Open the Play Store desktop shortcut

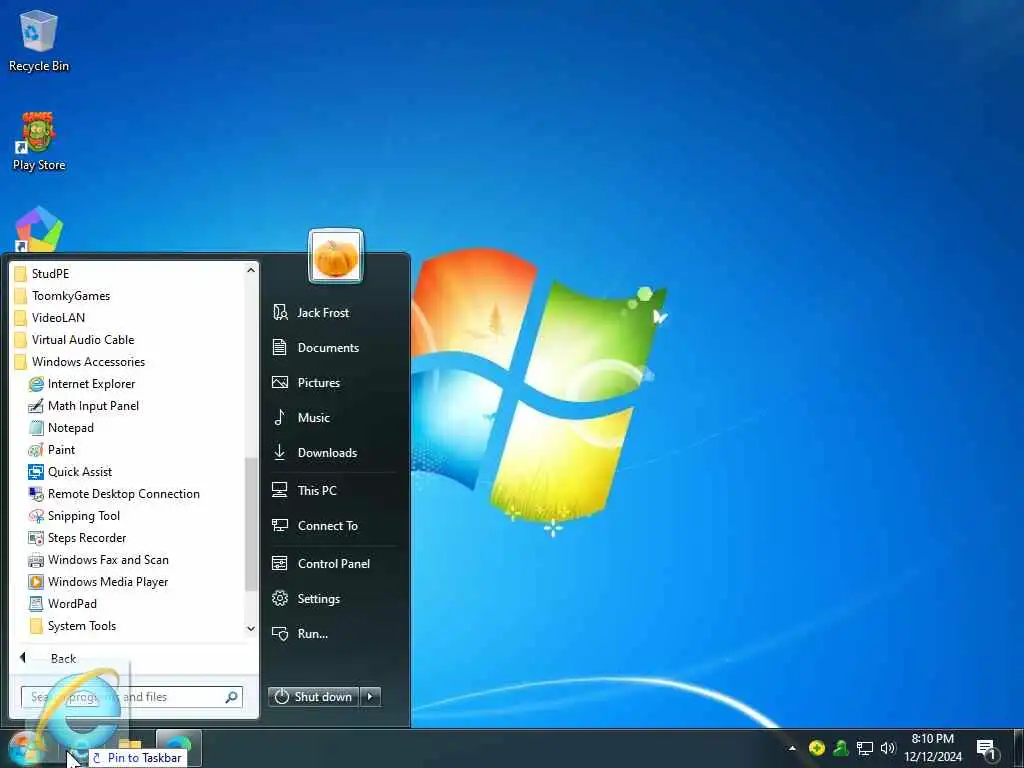(x=39, y=141)
